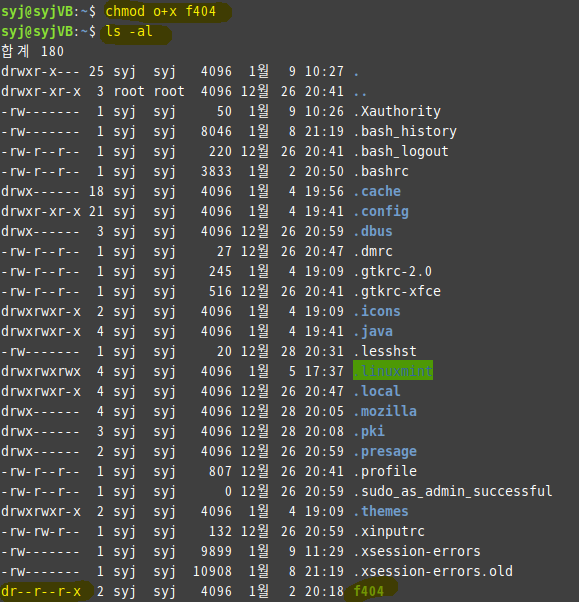Viewport: 579px width, 602px height.
Task: Click the .icons directory name
Action: [x=377, y=311]
